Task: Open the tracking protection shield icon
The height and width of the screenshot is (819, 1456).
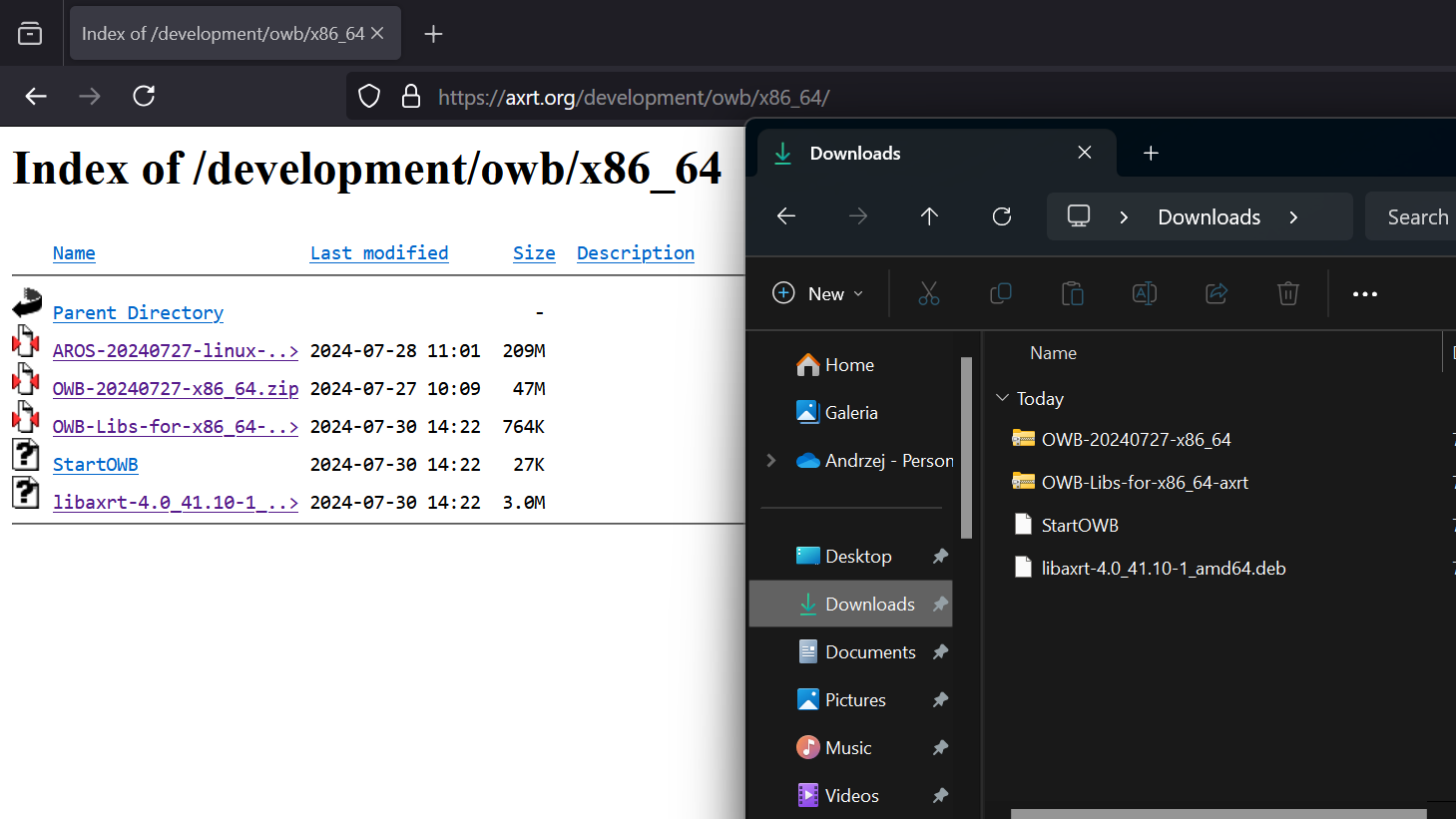Action: coord(369,96)
